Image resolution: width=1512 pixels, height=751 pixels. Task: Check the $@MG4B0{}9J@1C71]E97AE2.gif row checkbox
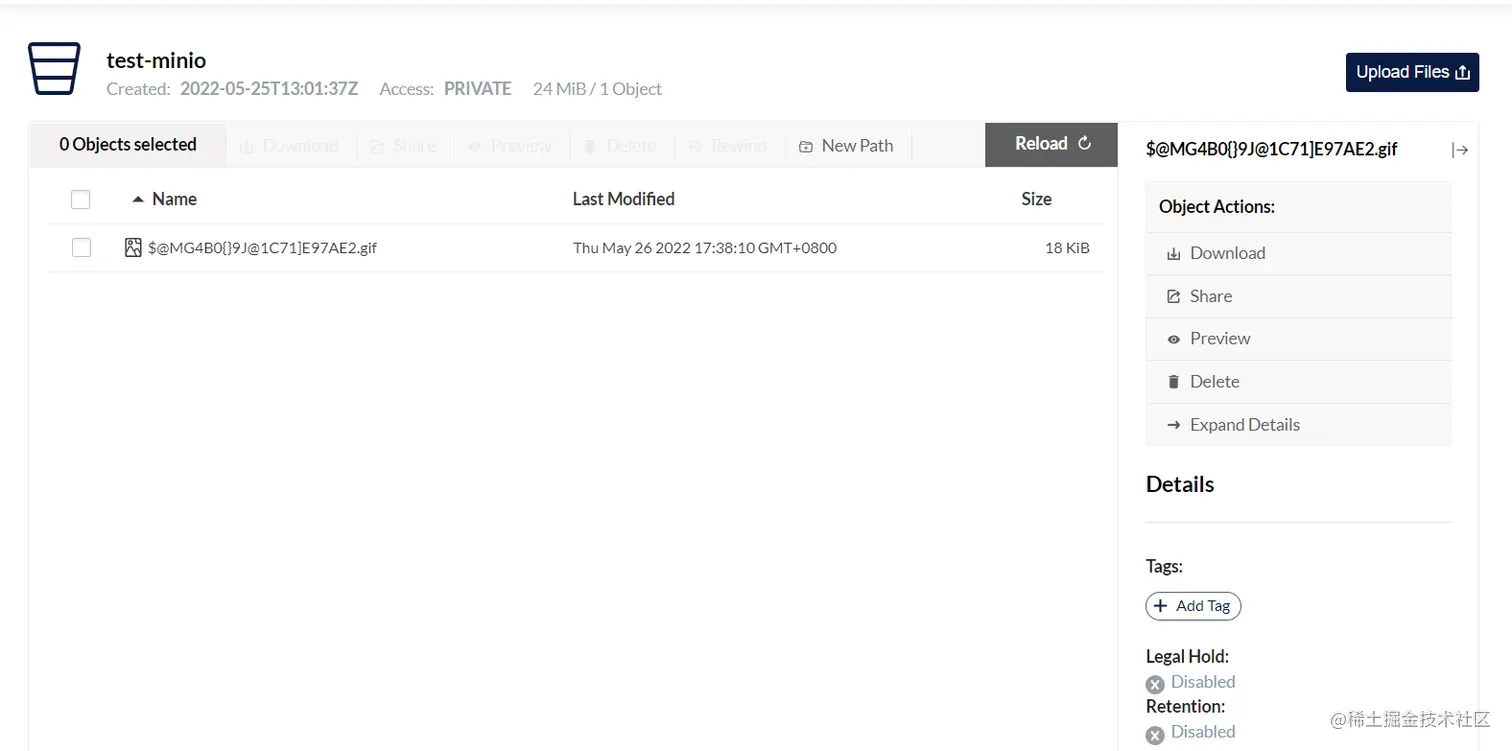pyautogui.click(x=81, y=247)
